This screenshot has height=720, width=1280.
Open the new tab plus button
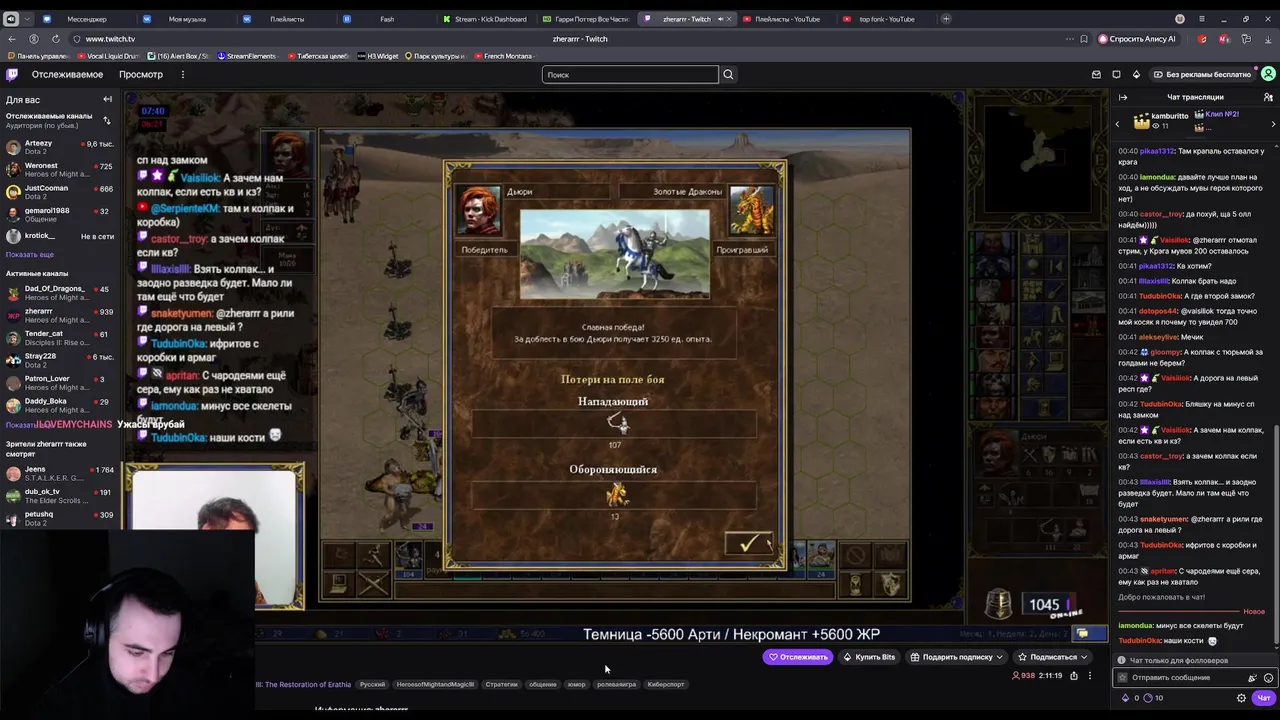946,19
